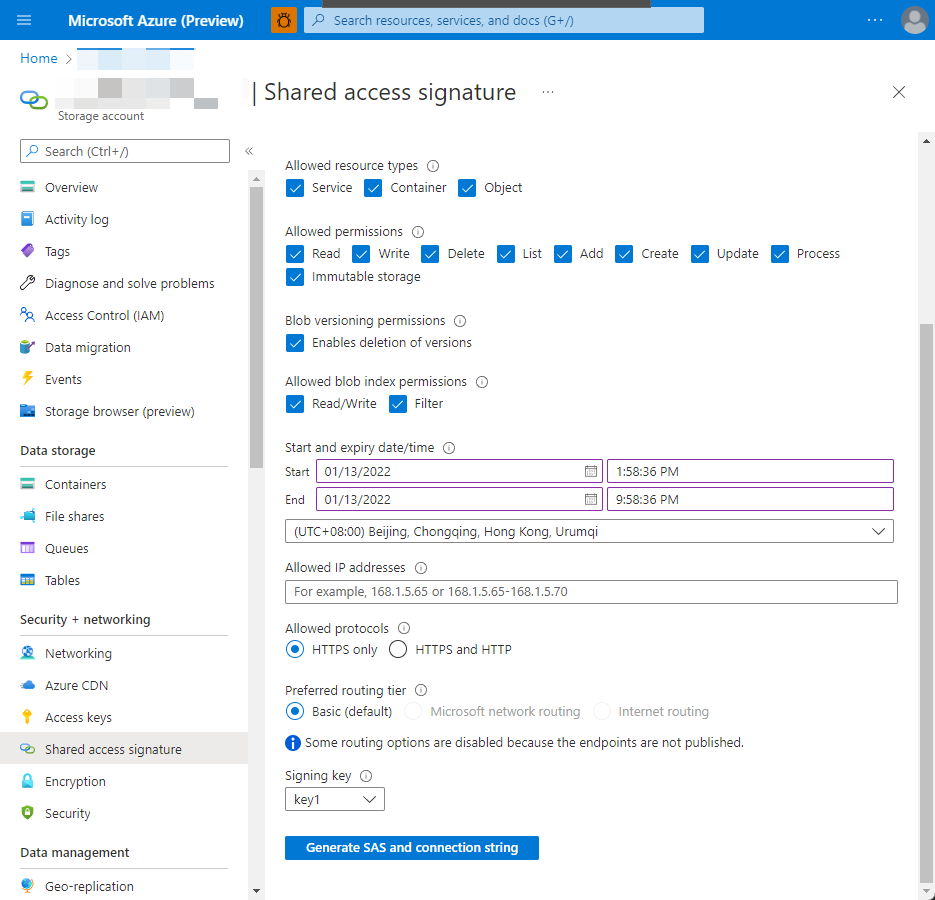The height and width of the screenshot is (900, 935).
Task: Click the Events lightning icon
Action: coord(27,379)
